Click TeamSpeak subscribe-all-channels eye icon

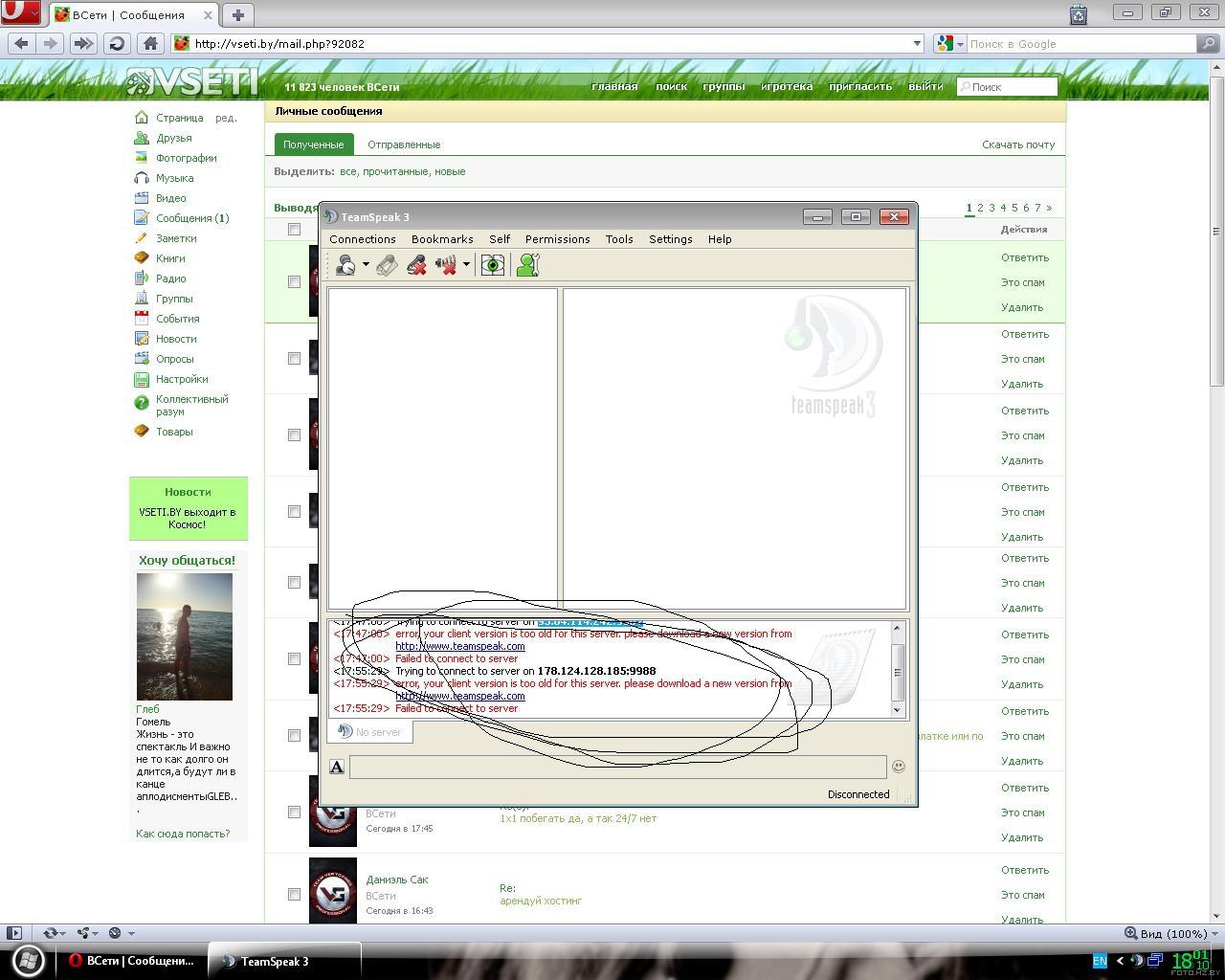(x=492, y=265)
